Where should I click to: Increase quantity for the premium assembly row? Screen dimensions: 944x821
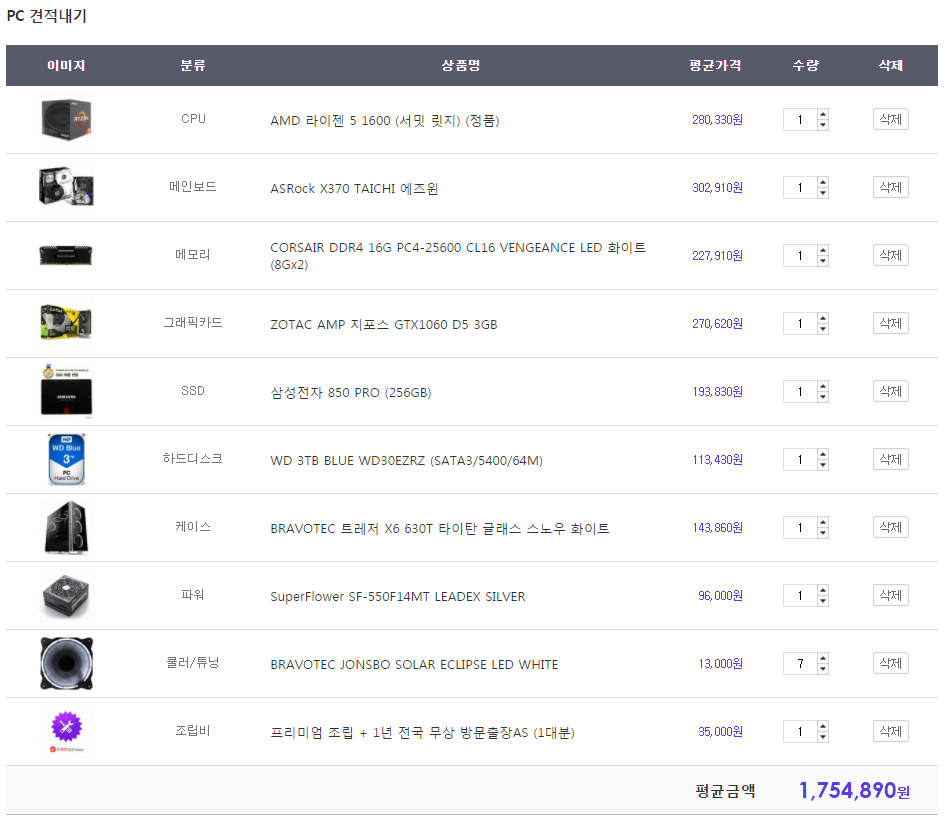point(822,727)
